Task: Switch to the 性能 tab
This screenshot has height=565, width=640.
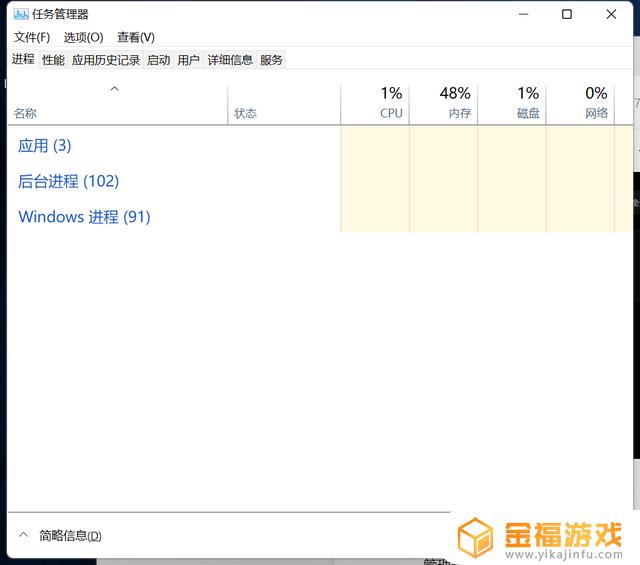Action: tap(53, 60)
